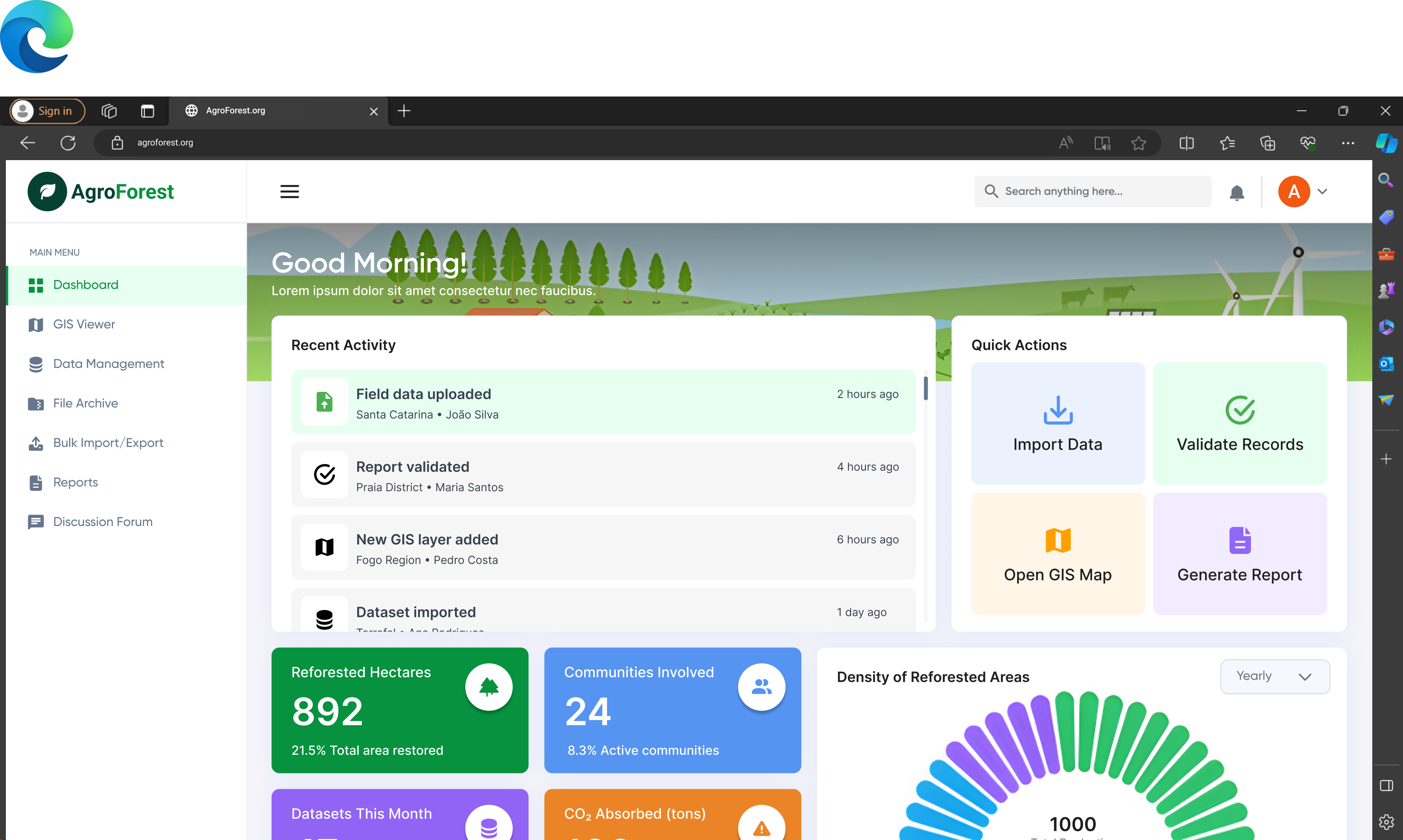Click the AgroForest leaf logo
The height and width of the screenshot is (840, 1403).
(x=46, y=191)
